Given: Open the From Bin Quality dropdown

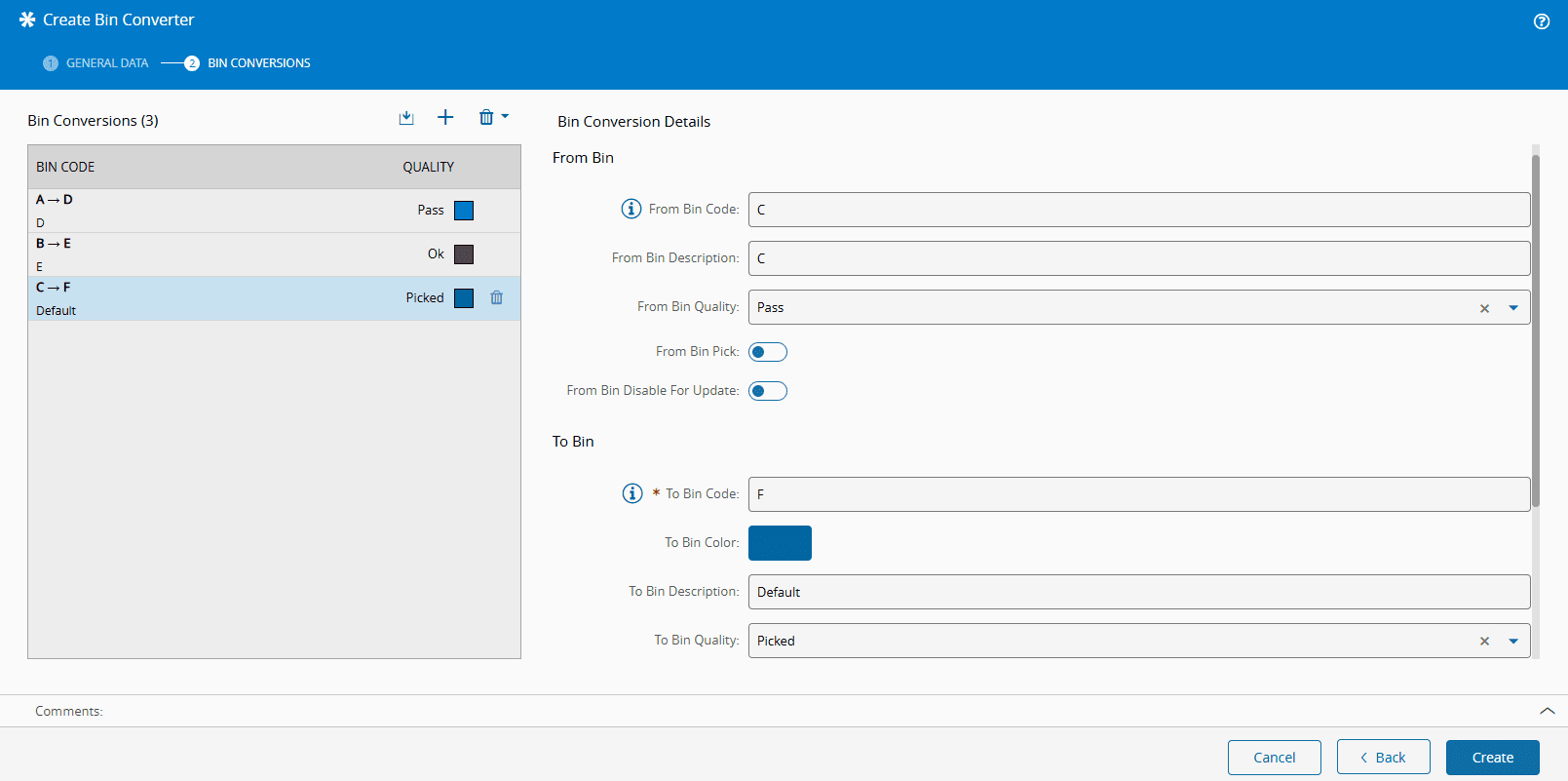Looking at the screenshot, I should [1513, 308].
